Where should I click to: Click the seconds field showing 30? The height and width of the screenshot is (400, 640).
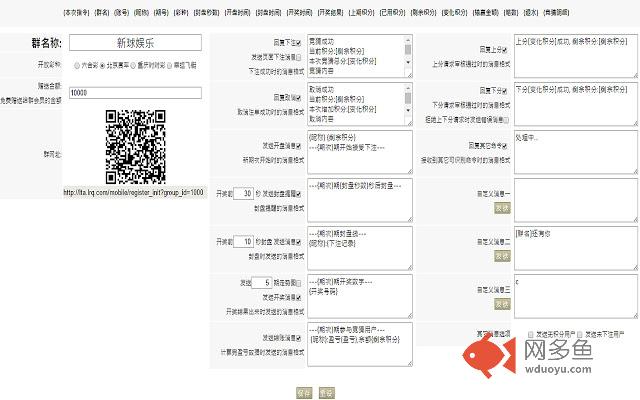coord(244,193)
